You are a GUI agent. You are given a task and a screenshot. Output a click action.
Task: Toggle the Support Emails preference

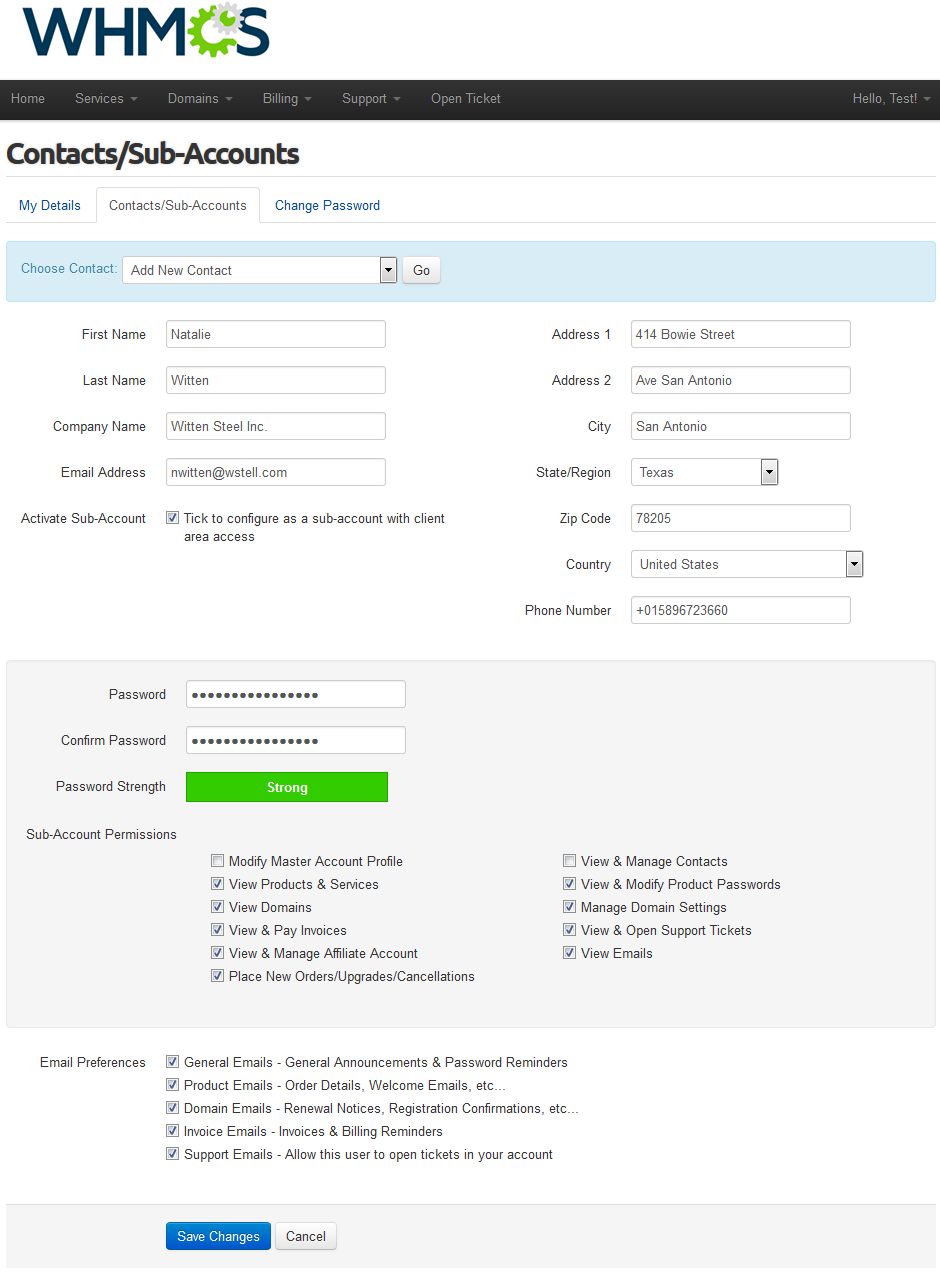coord(173,1154)
